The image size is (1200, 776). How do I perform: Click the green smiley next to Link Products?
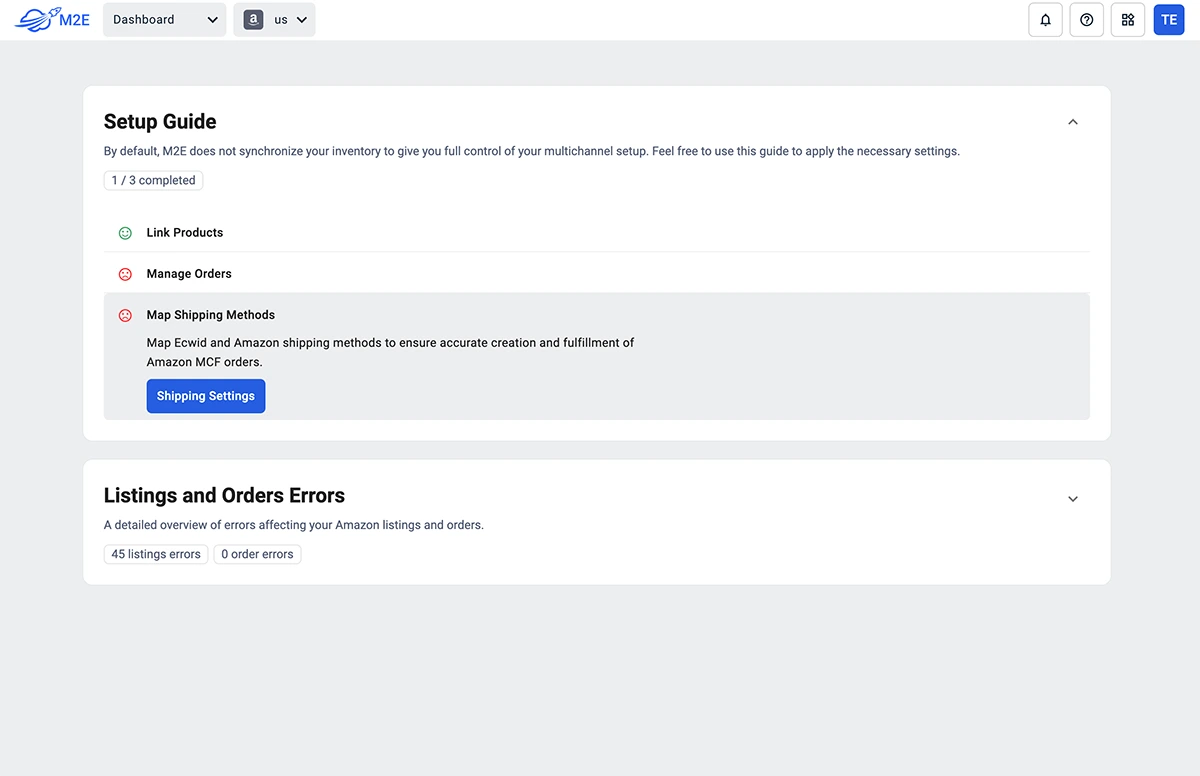[x=125, y=233]
